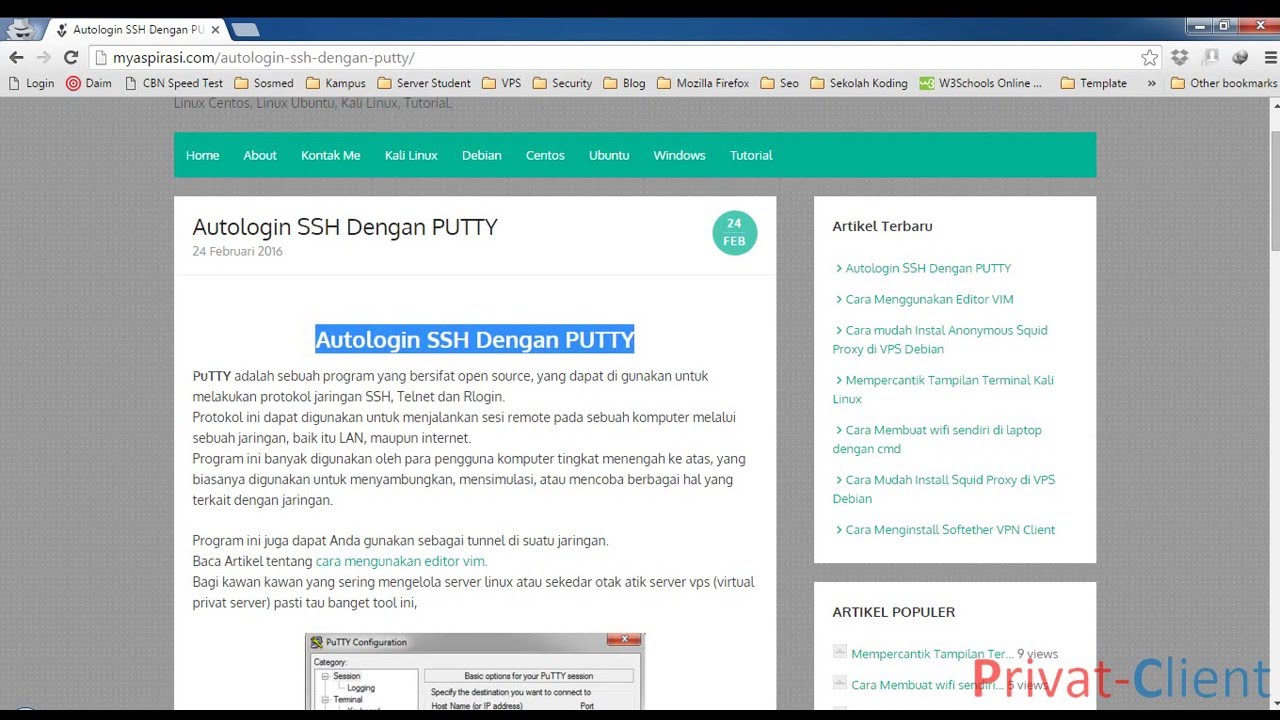Viewport: 1280px width, 720px height.
Task: Open the Sosmed bookmark folder
Action: coord(264,83)
